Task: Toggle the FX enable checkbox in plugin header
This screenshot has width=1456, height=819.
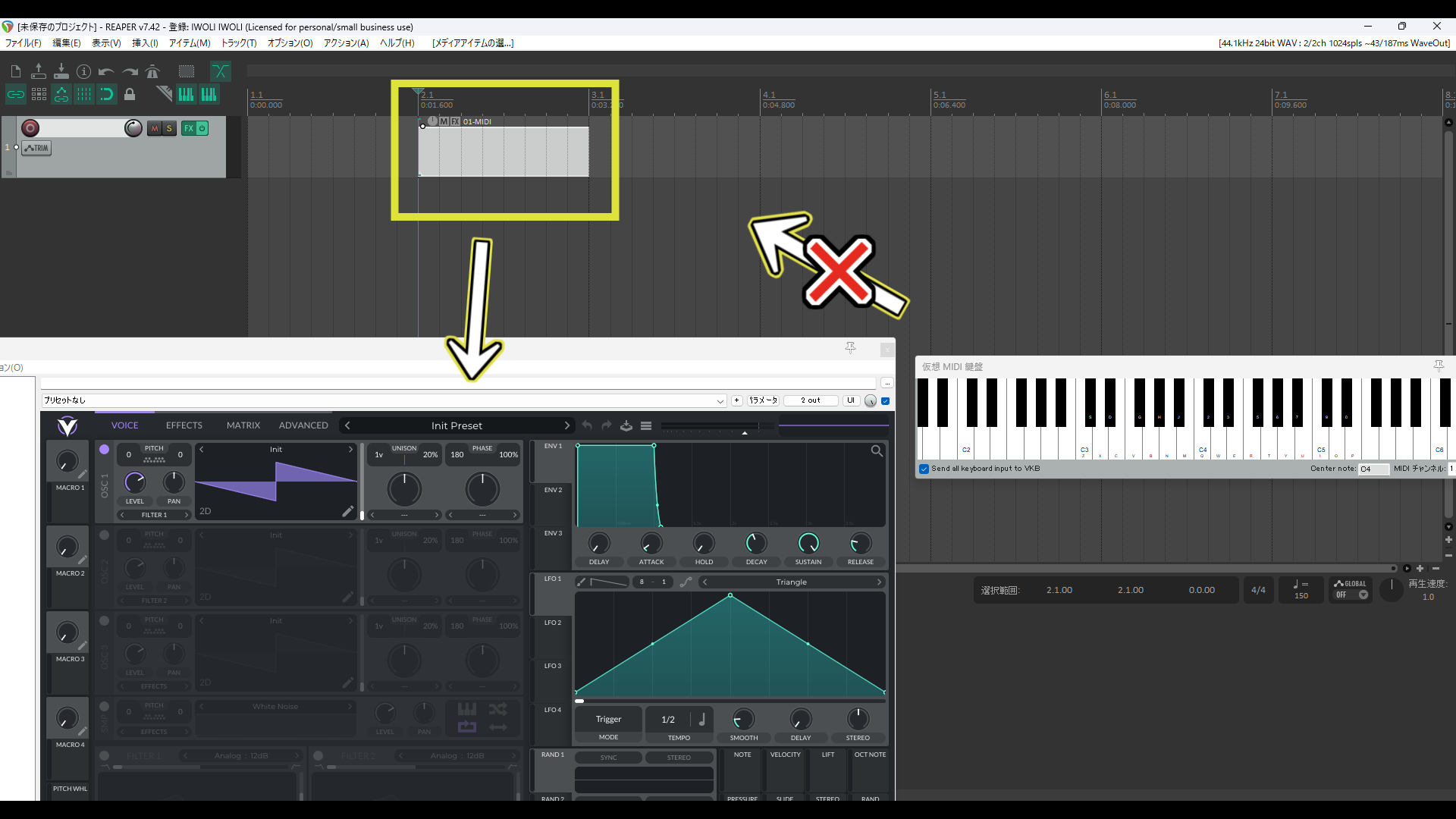Action: pyautogui.click(x=886, y=400)
